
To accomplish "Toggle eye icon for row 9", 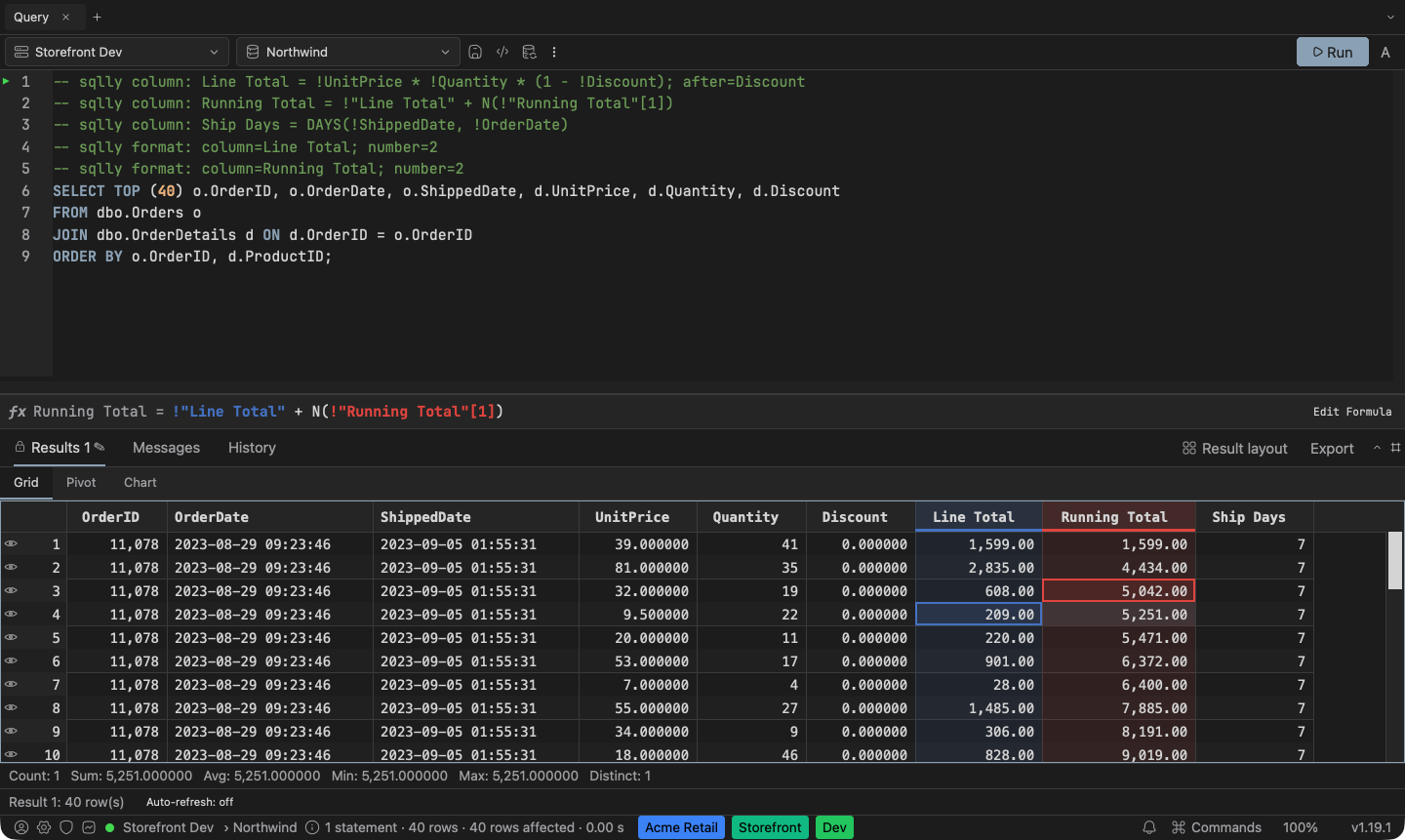I will (x=11, y=731).
